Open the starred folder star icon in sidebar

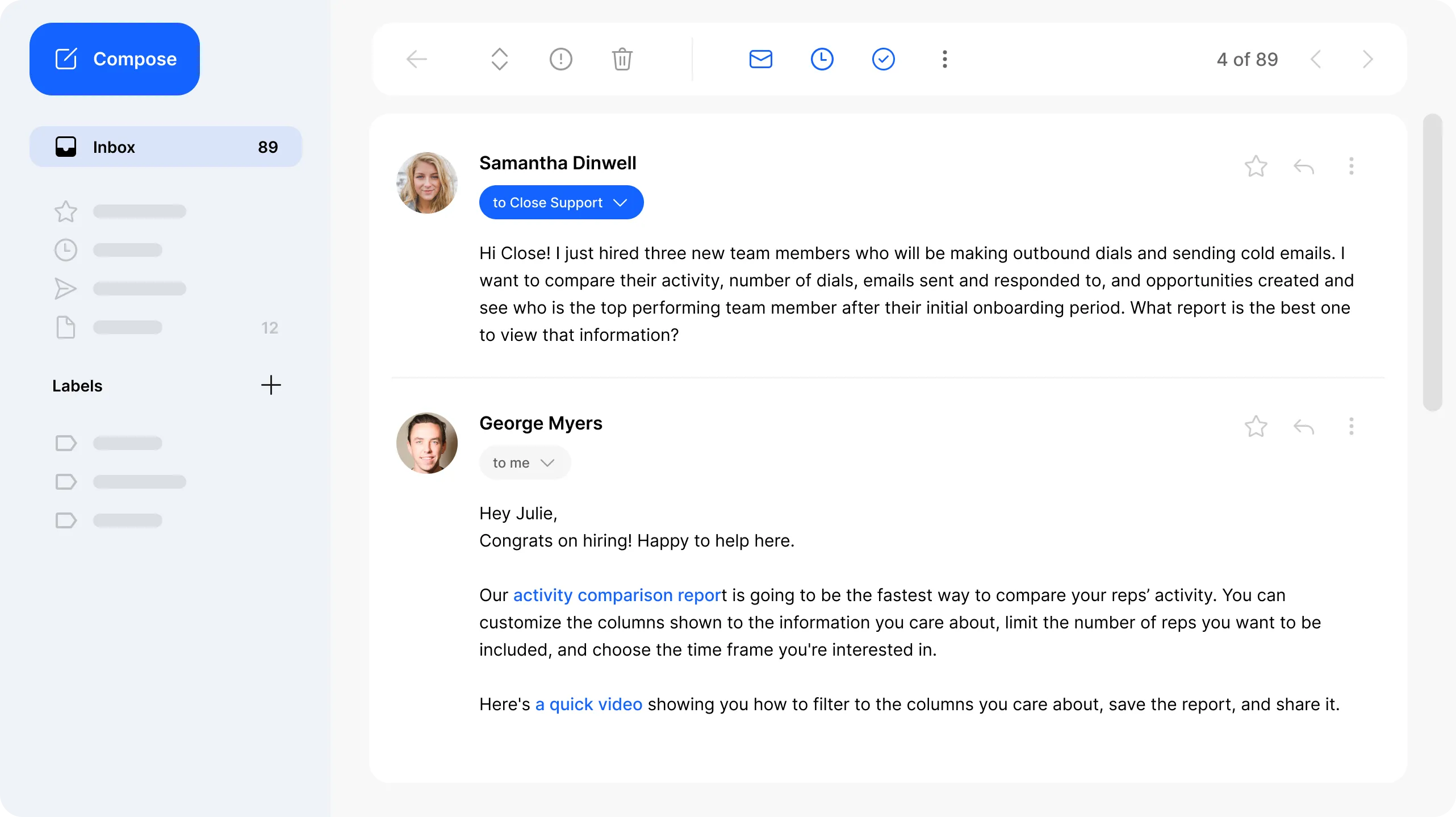(x=66, y=211)
